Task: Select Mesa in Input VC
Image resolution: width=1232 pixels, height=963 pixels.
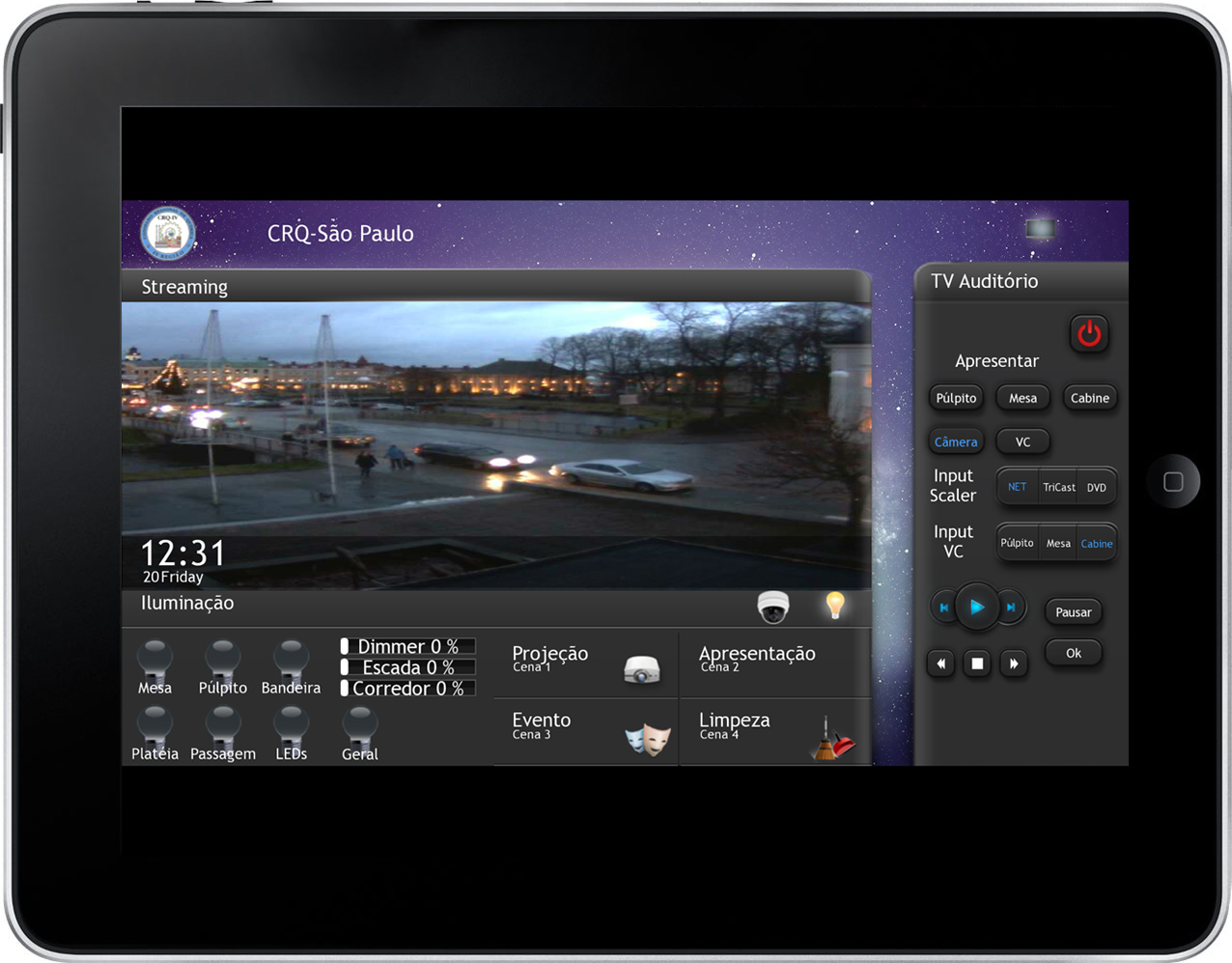Action: tap(1058, 544)
